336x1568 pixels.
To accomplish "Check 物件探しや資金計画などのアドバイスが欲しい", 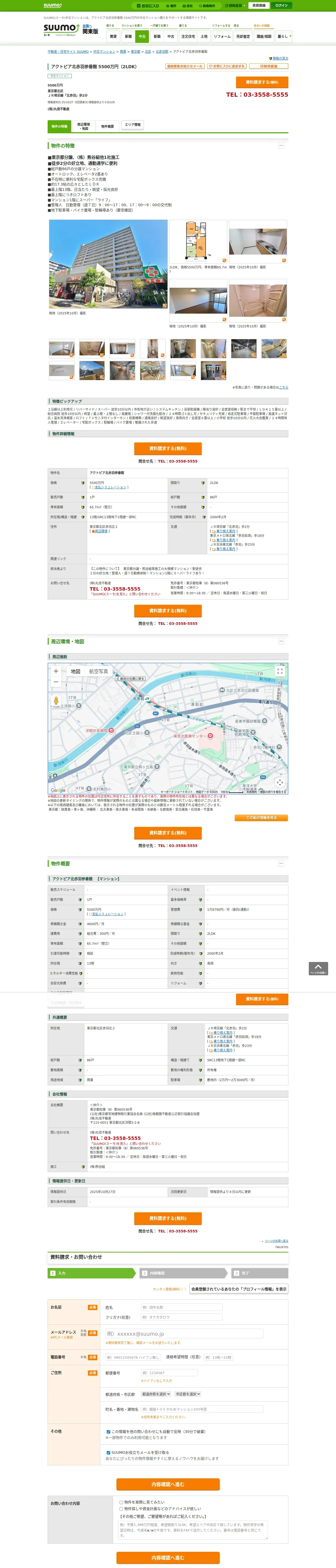I will pyautogui.click(x=121, y=1509).
